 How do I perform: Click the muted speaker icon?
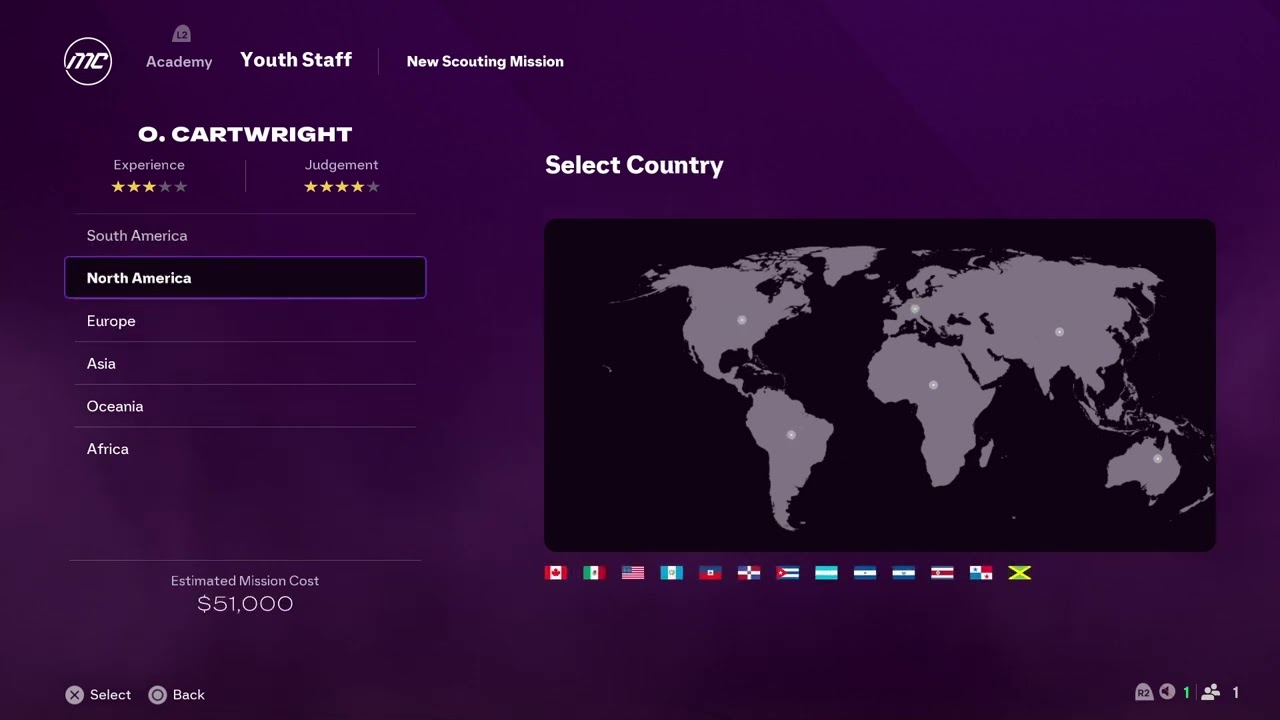[1167, 692]
